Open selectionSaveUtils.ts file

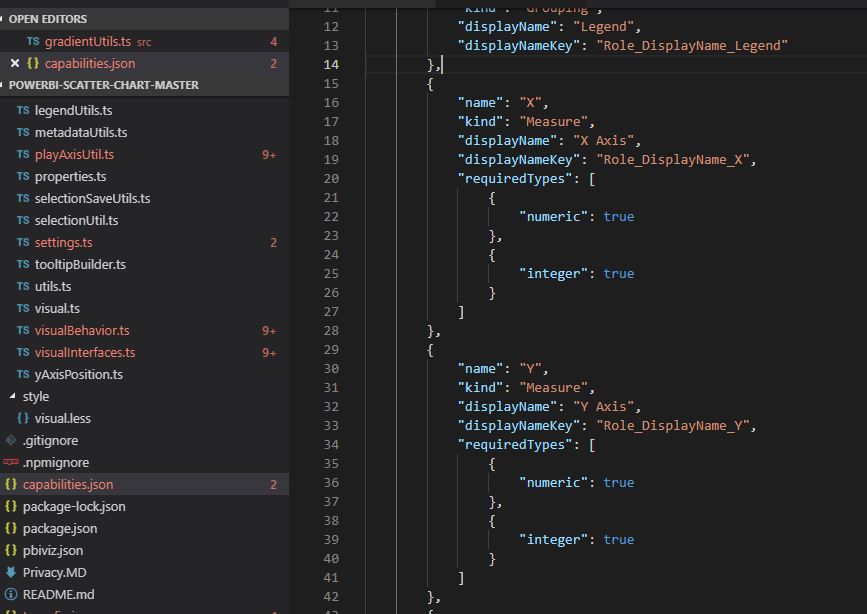[144, 199]
